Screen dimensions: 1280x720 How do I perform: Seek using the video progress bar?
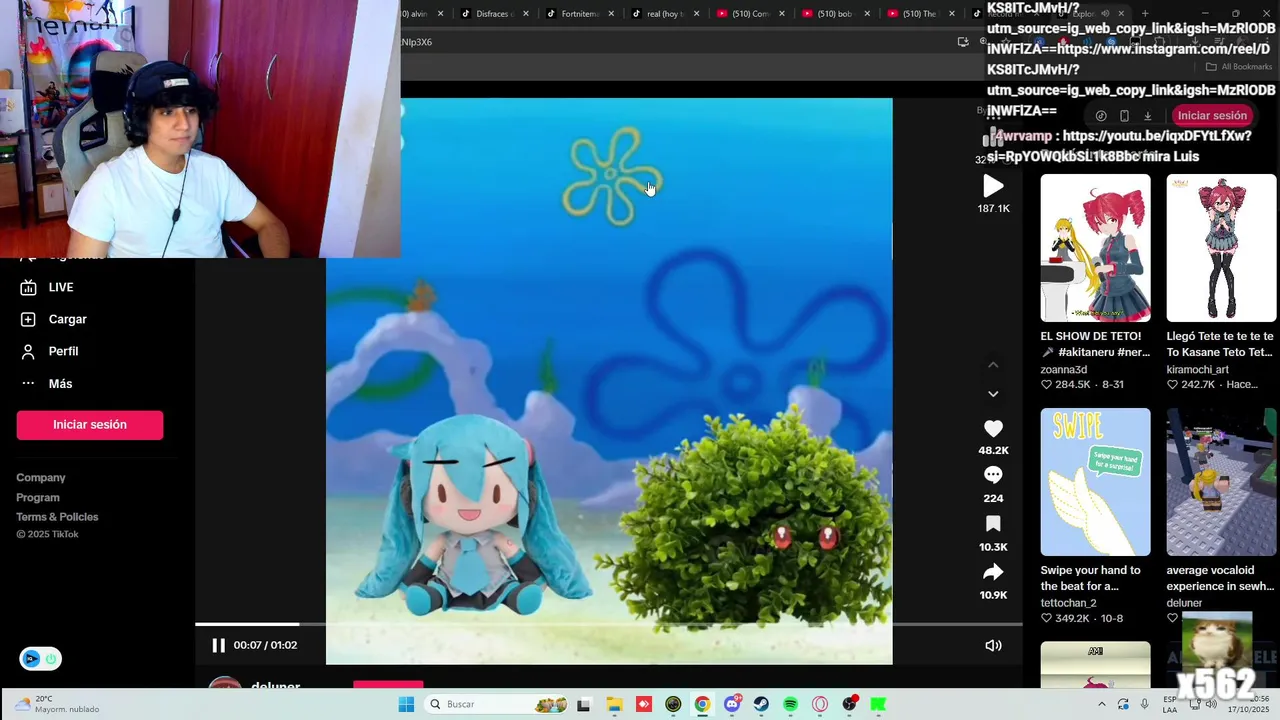608,624
